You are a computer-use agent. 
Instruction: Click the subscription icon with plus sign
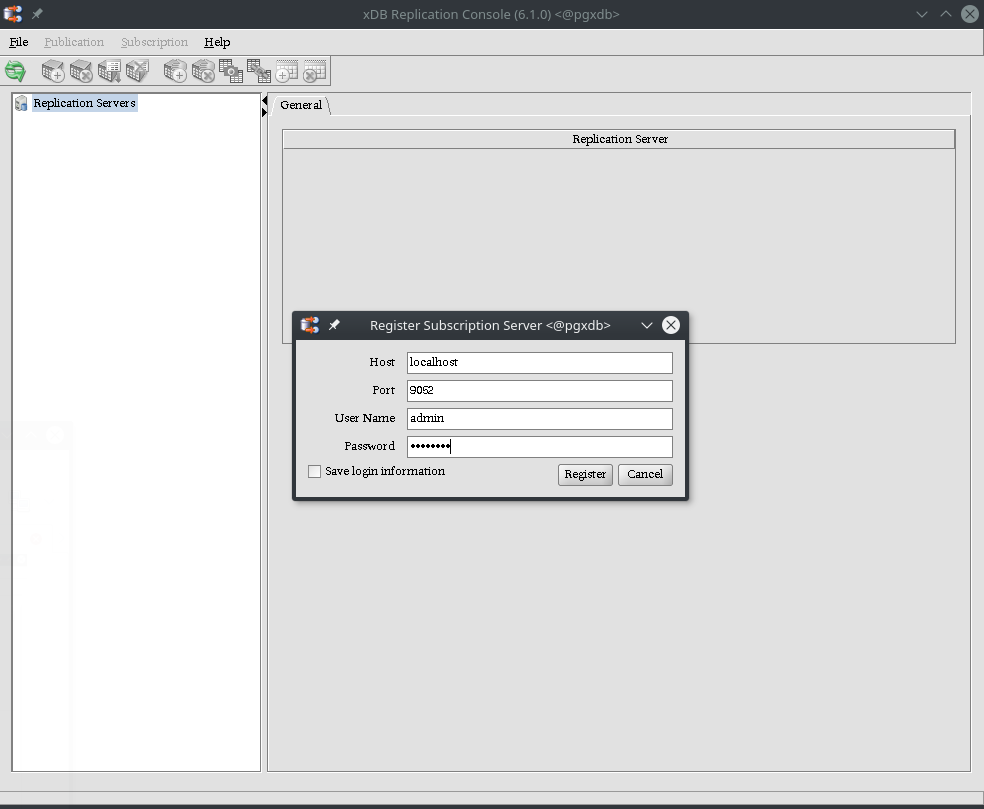175,71
